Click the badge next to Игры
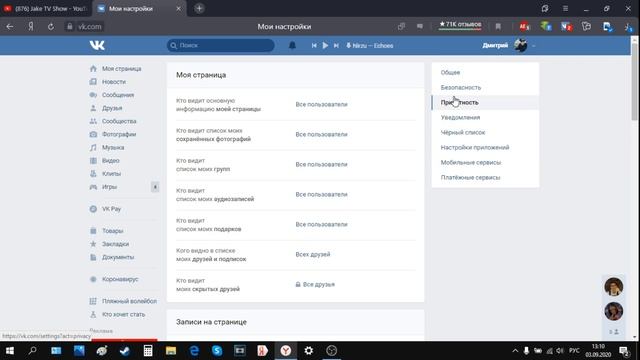The height and width of the screenshot is (360, 640). coord(155,187)
